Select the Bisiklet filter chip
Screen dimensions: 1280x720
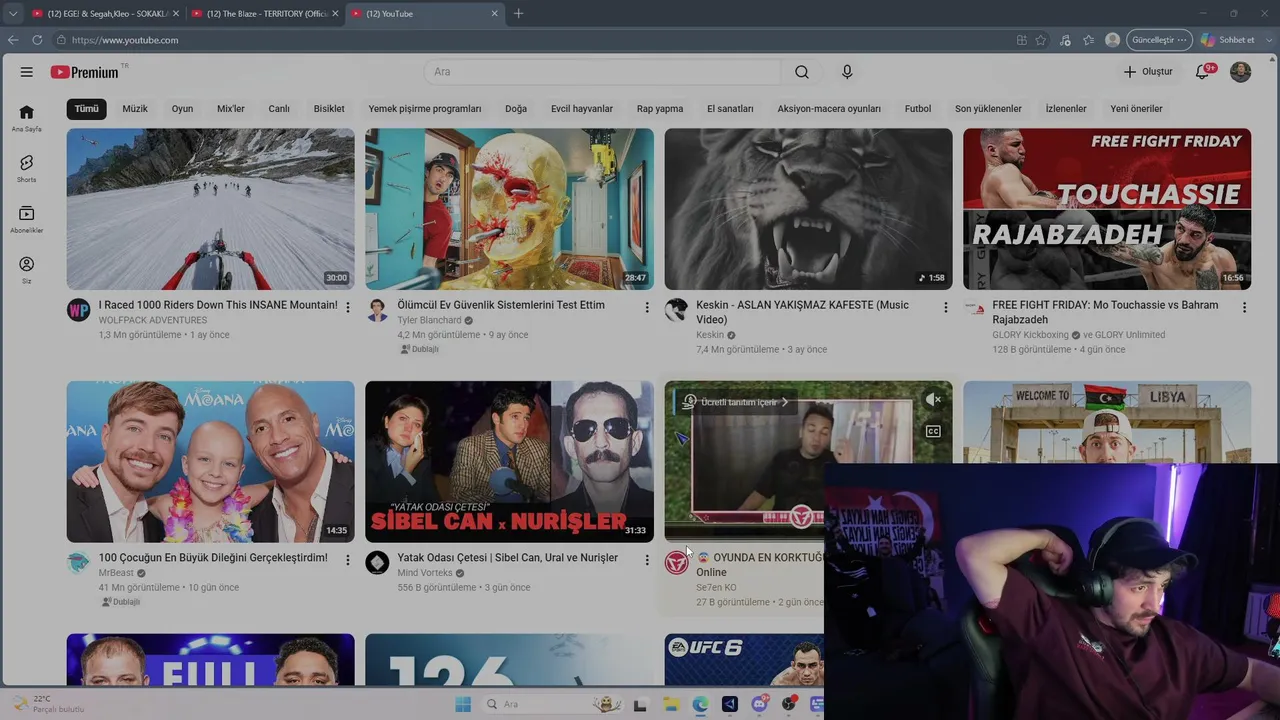[329, 109]
